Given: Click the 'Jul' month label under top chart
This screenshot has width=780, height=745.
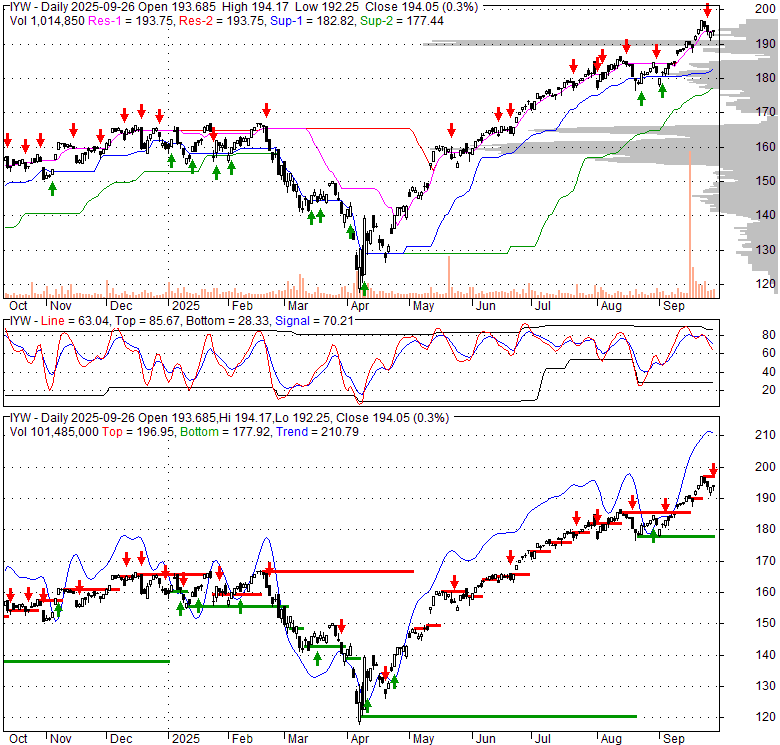Looking at the screenshot, I should [542, 306].
